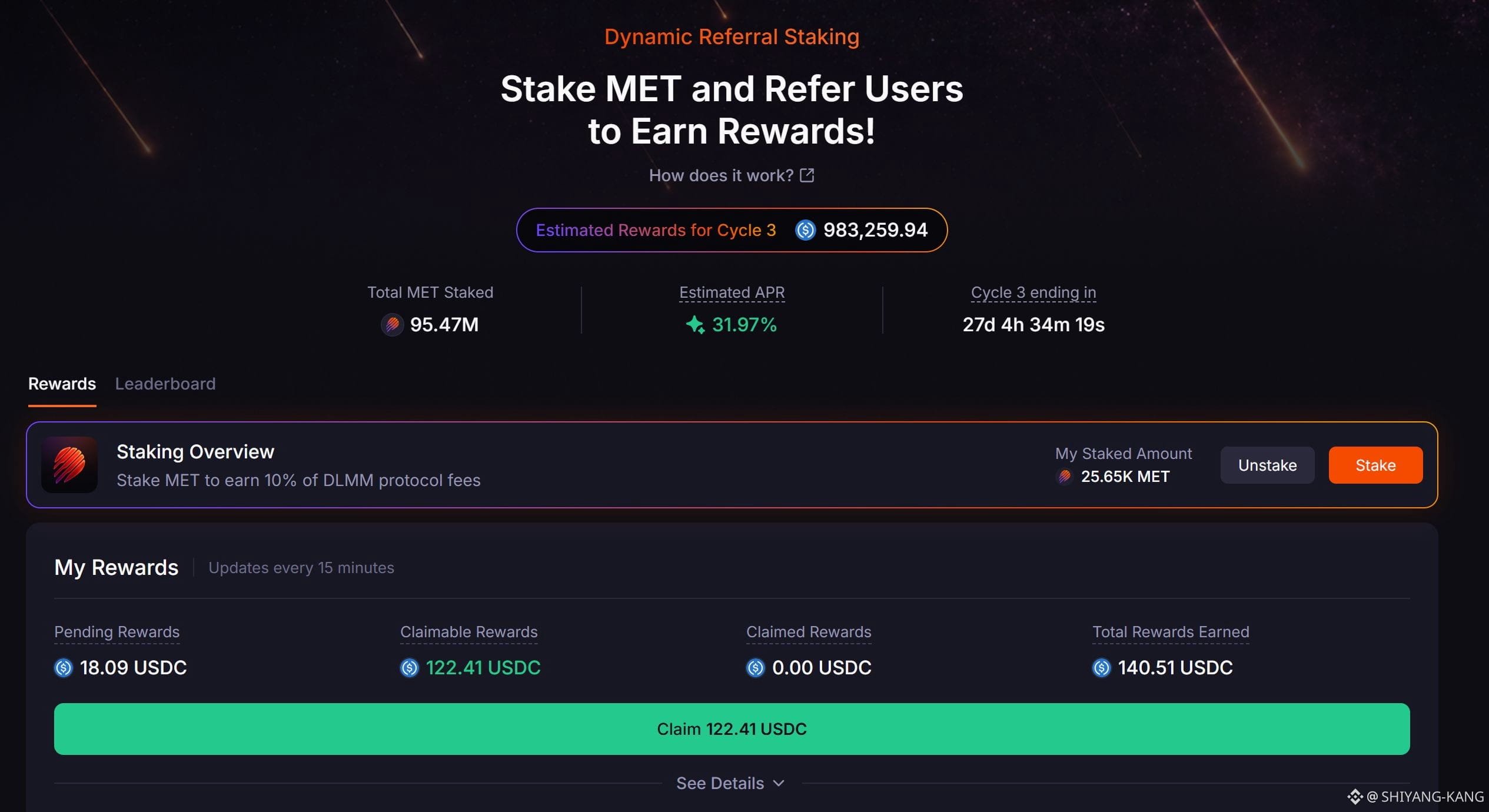Click the green sparkle icon beside 31.97%

tap(695, 324)
